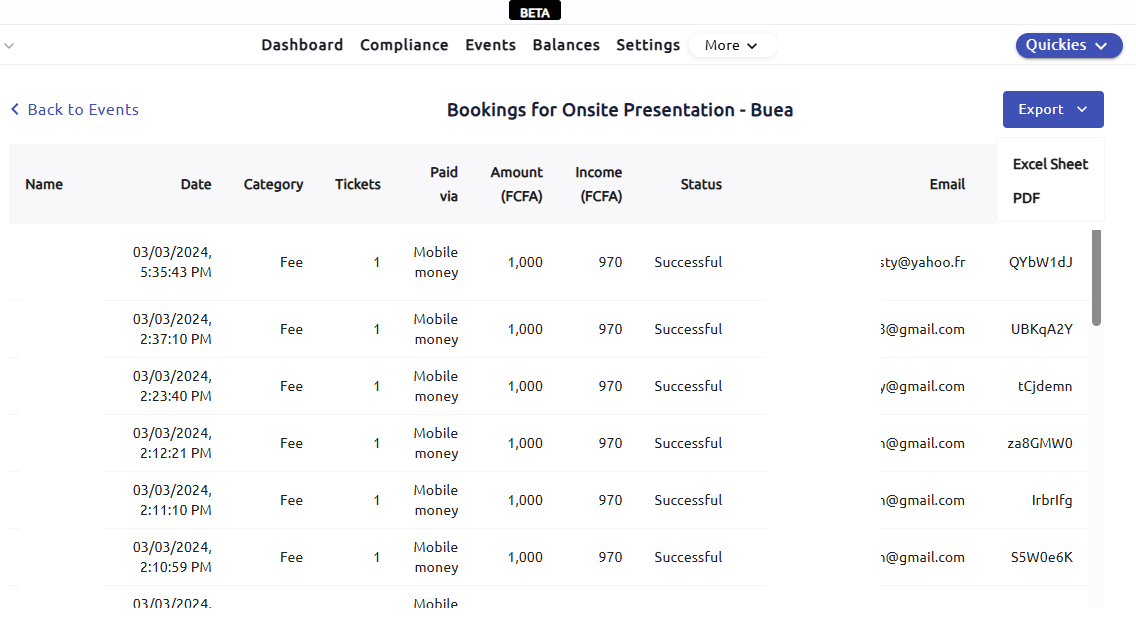Click booking code IrbrIfg
The width and height of the screenshot is (1136, 624).
1052,500
